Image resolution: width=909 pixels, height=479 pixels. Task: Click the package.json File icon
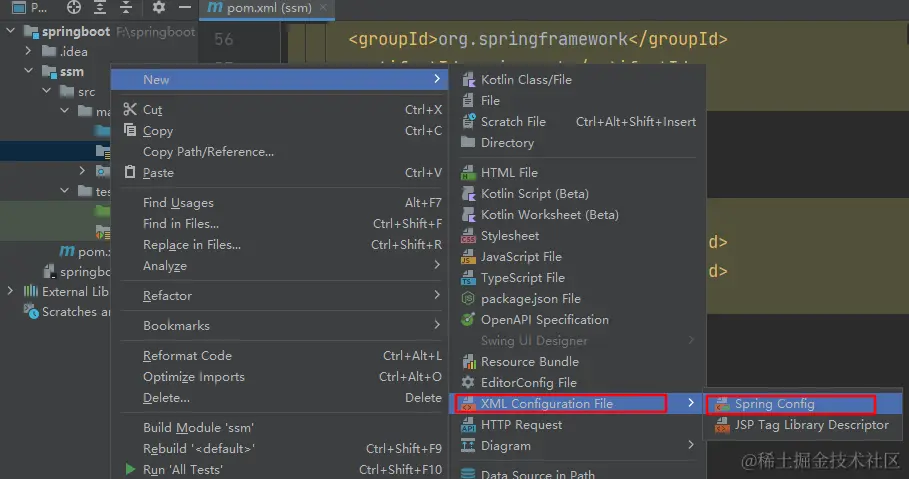pyautogui.click(x=468, y=298)
